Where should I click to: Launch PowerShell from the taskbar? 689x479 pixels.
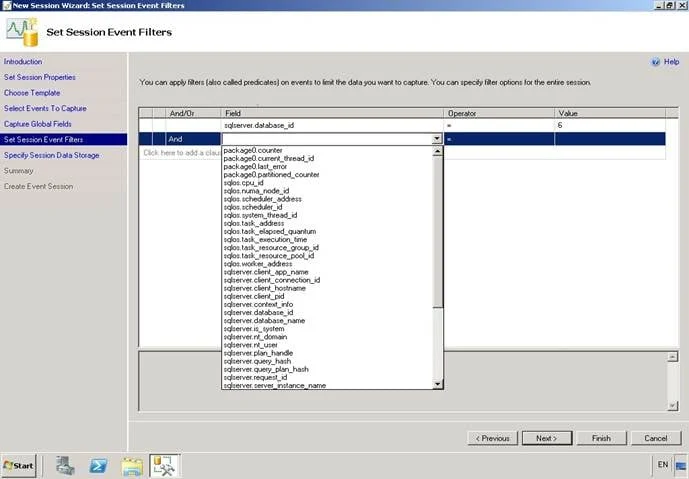pos(98,465)
